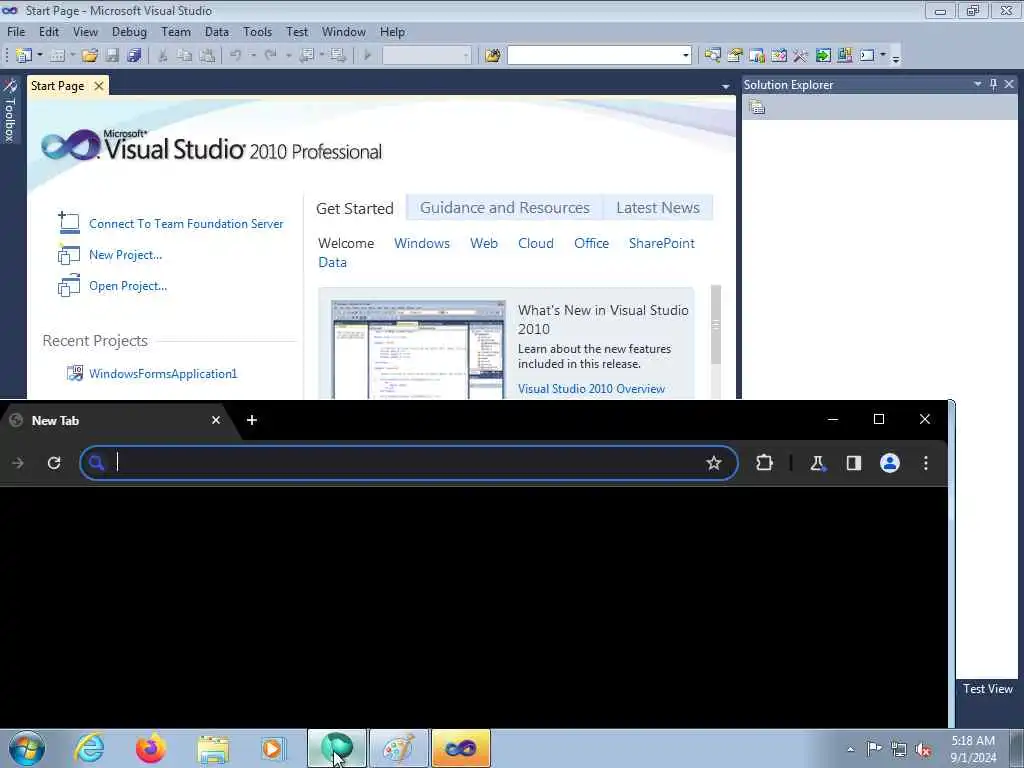Click the Cut scissors icon
1024x768 pixels.
click(x=163, y=56)
